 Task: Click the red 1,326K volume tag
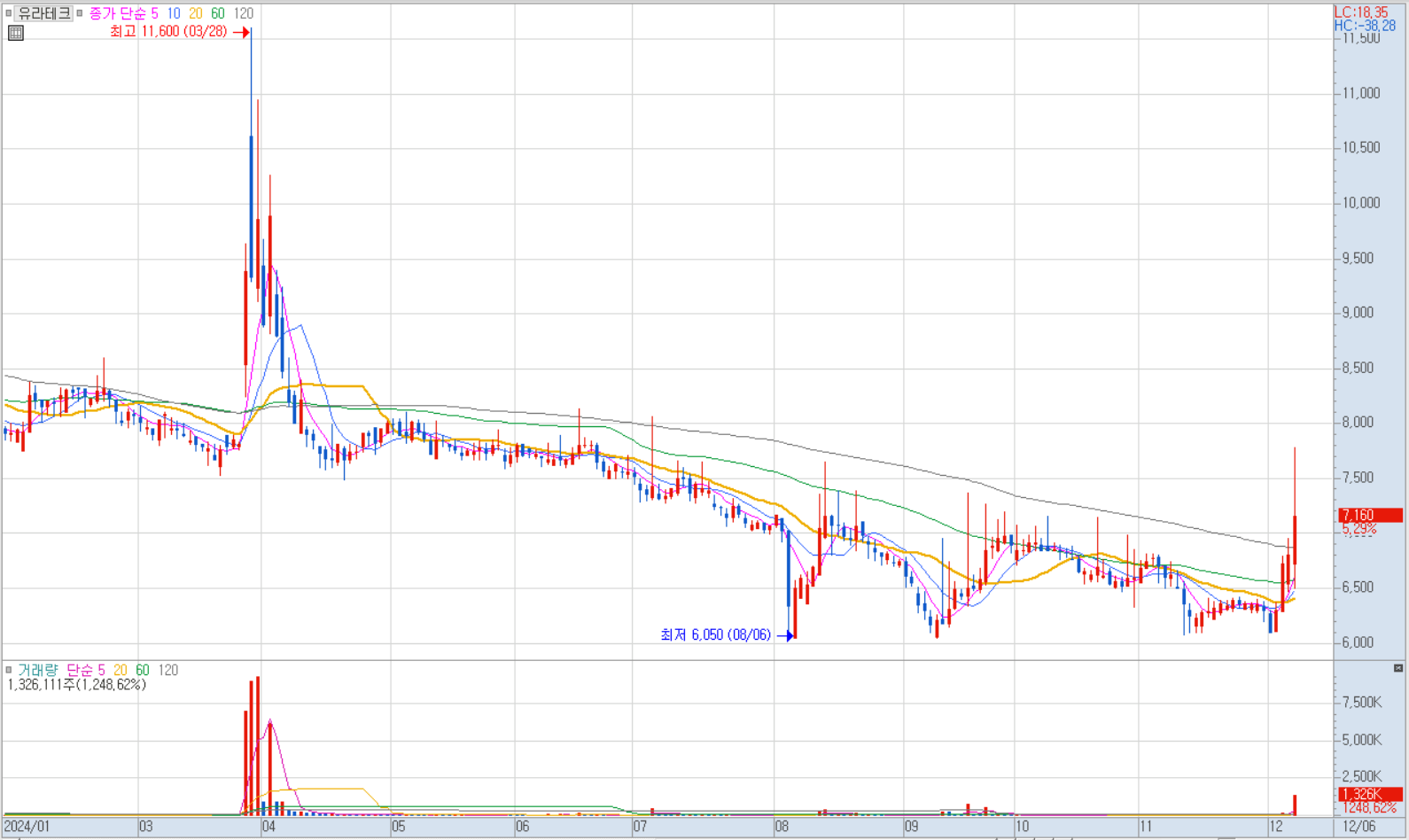click(1370, 794)
